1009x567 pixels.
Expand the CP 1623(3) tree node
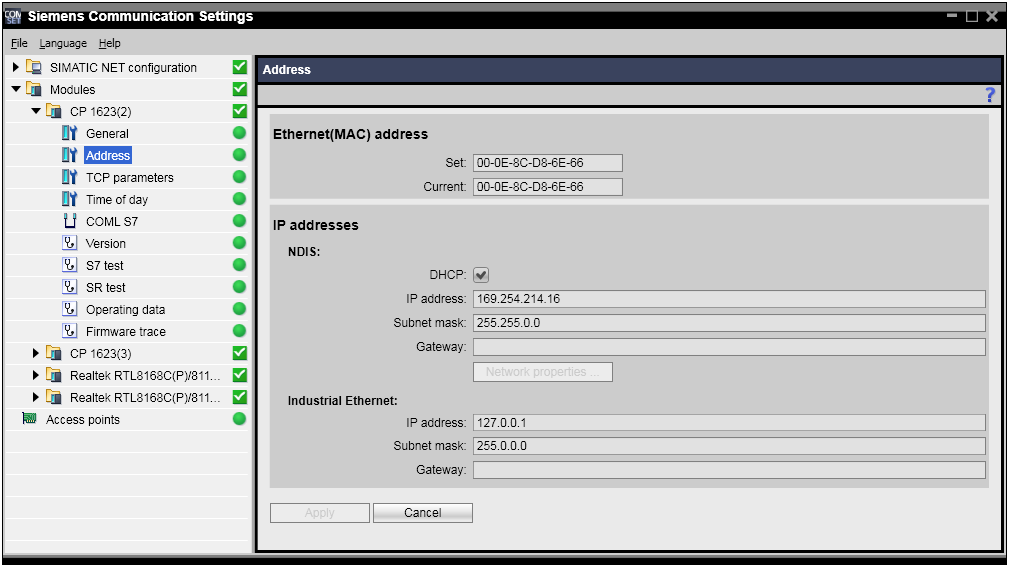(35, 353)
